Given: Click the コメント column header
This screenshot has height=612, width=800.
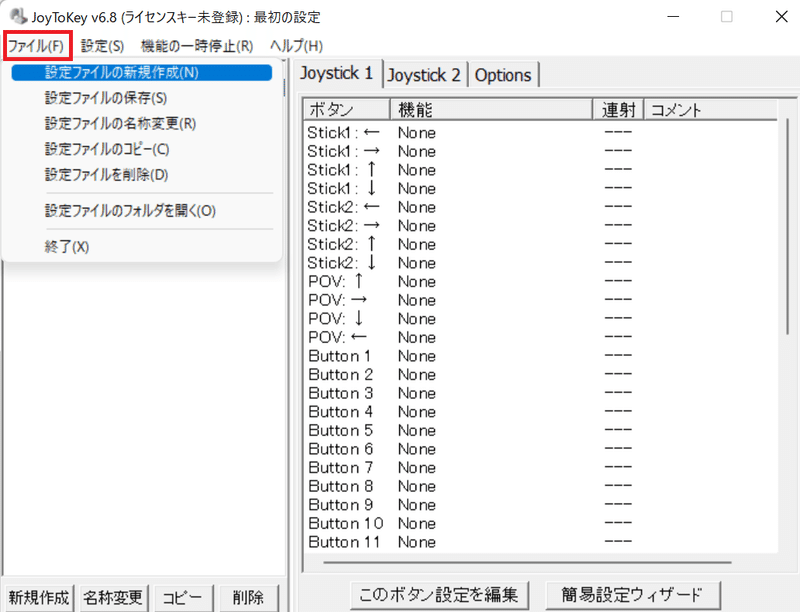Looking at the screenshot, I should tap(711, 110).
